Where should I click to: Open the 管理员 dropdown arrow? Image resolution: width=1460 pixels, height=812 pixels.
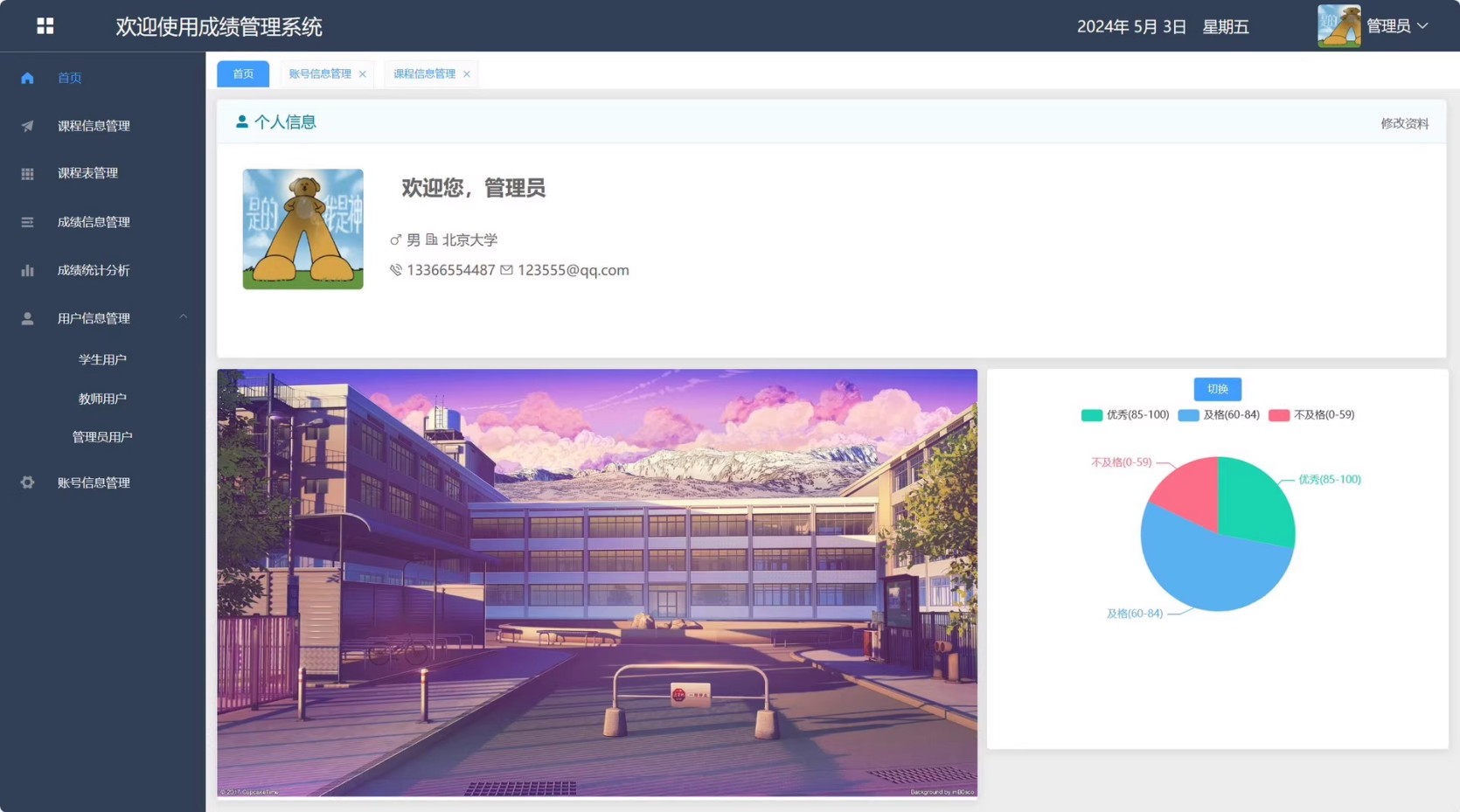click(1423, 26)
